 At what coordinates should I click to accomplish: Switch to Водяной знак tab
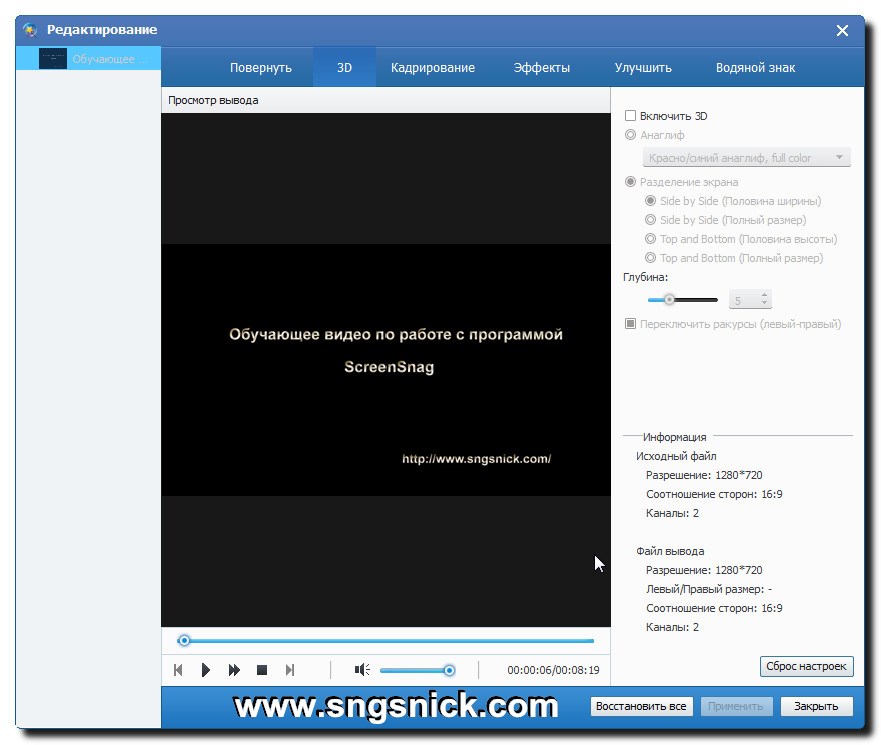755,67
